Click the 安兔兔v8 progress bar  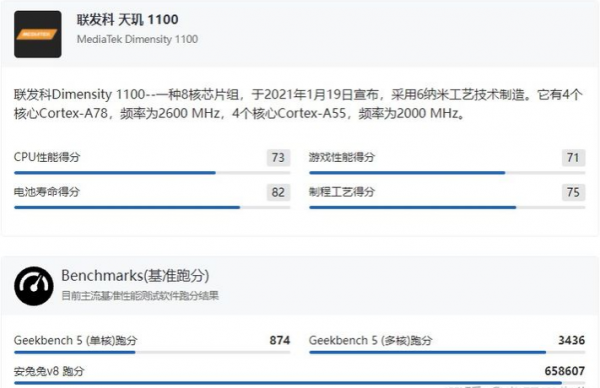pyautogui.click(x=300, y=383)
